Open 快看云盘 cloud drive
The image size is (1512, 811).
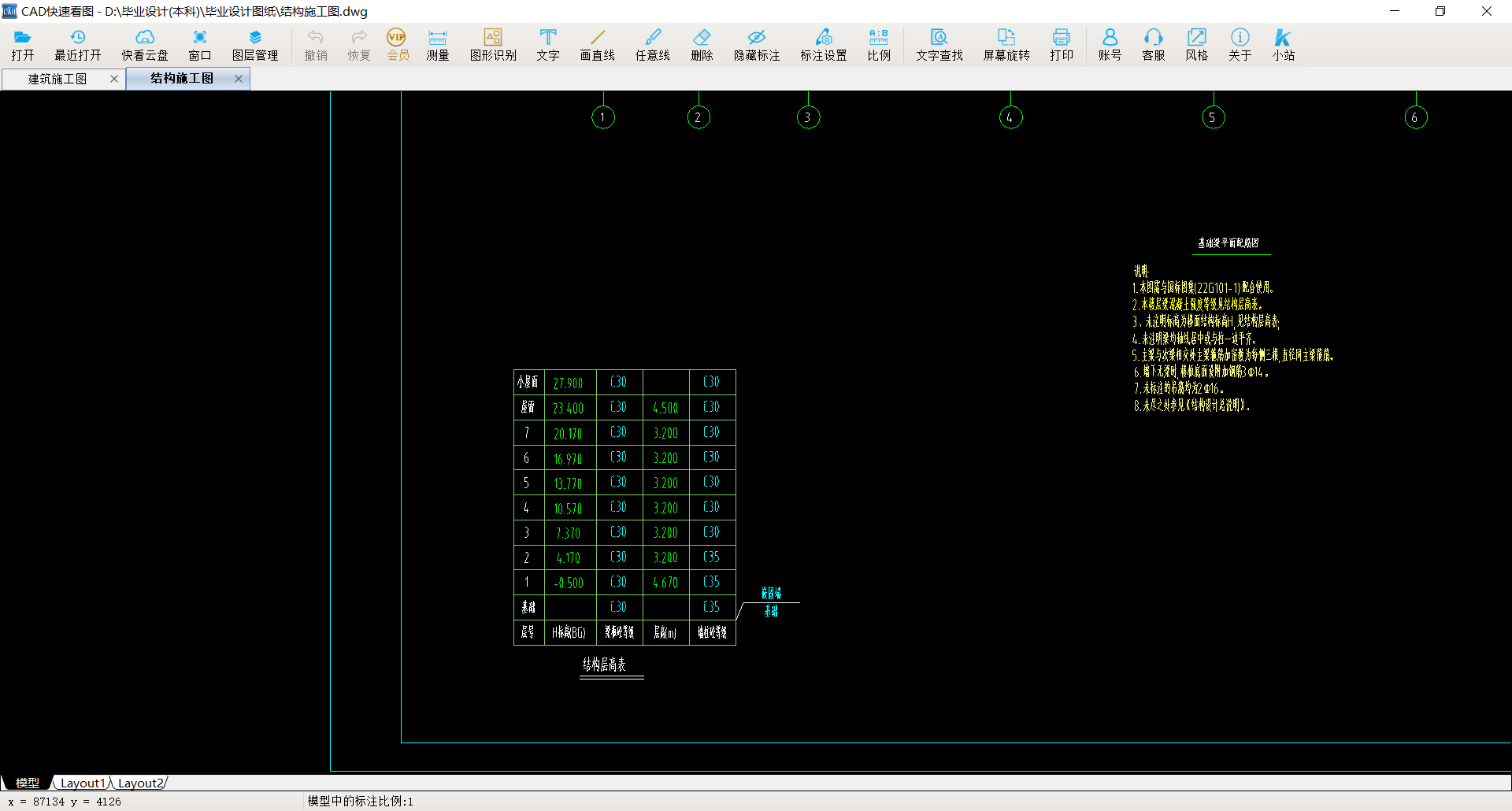[x=145, y=44]
